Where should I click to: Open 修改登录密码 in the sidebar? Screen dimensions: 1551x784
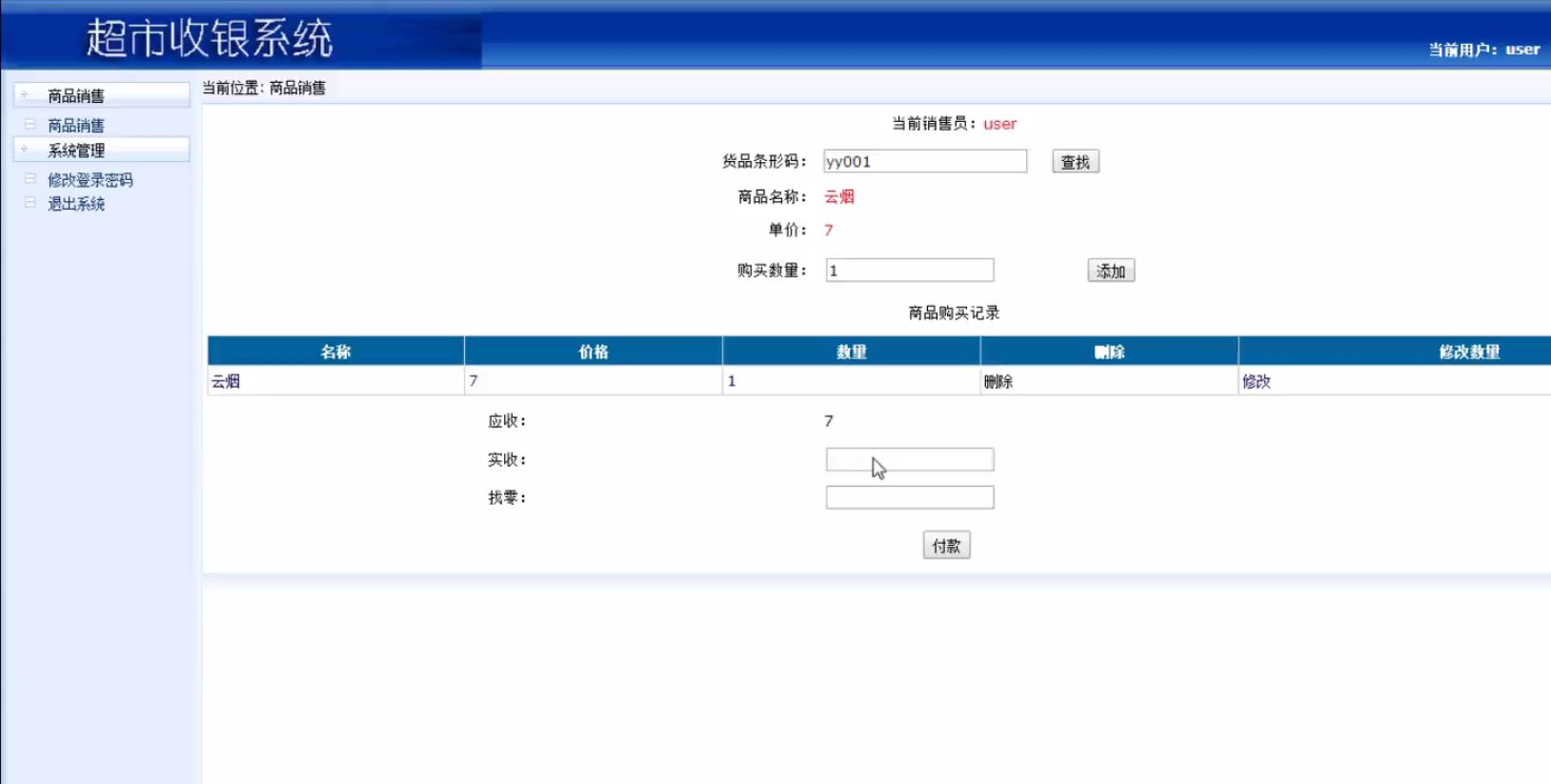[91, 180]
